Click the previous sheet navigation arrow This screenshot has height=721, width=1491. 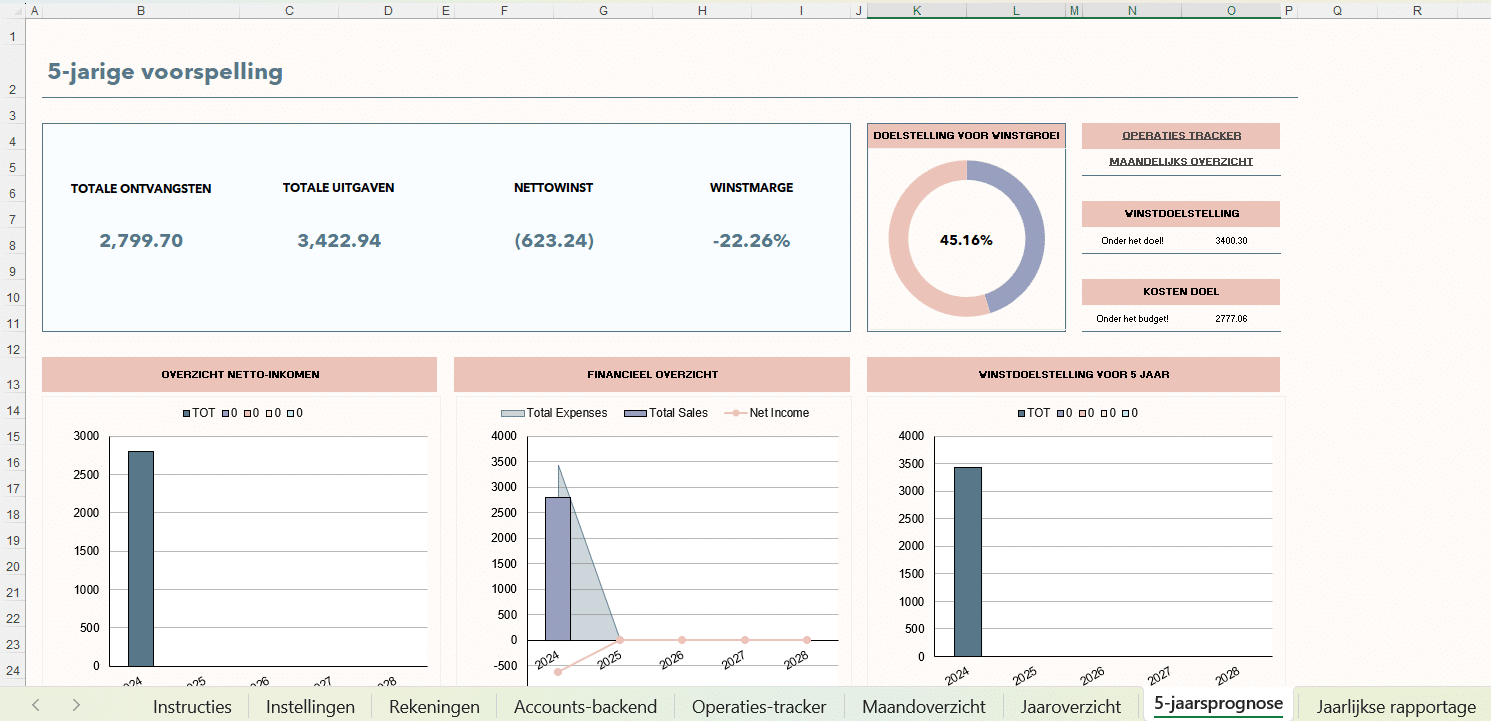[x=36, y=705]
